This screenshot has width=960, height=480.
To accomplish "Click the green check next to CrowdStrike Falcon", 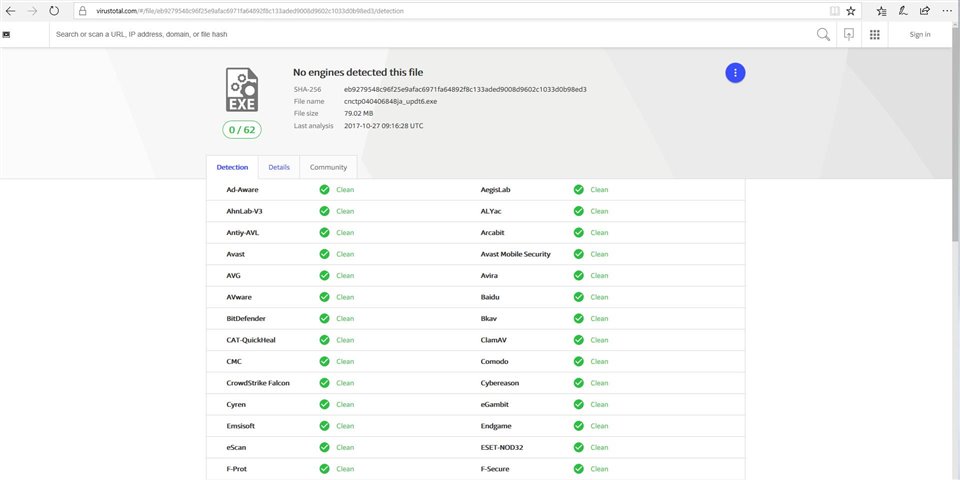I will coord(324,383).
